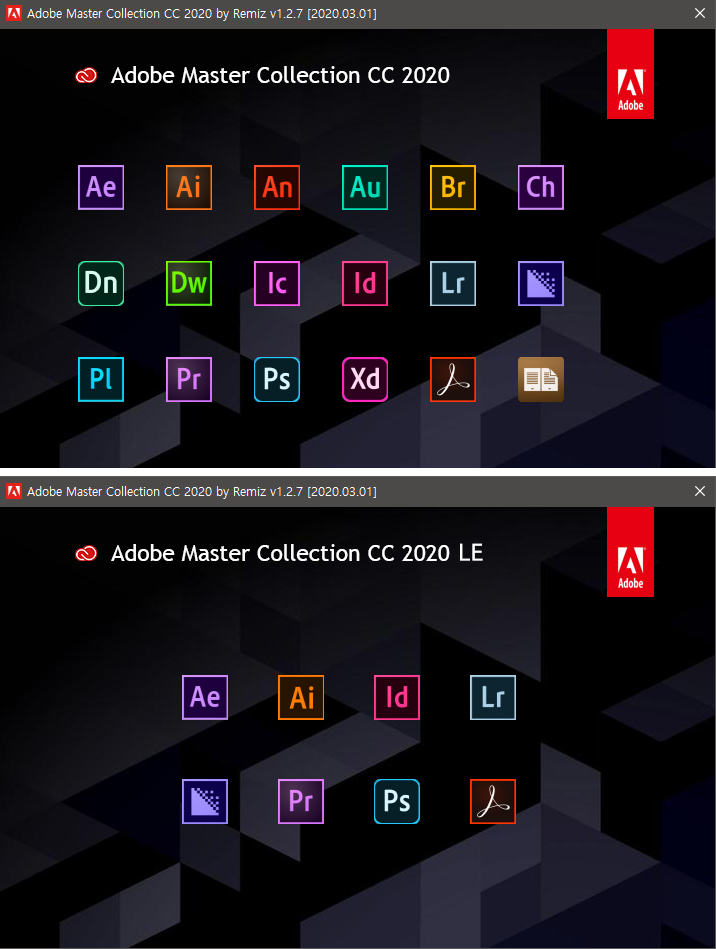Select Acrobat icon in top window
The width and height of the screenshot is (716, 949).
(x=453, y=379)
